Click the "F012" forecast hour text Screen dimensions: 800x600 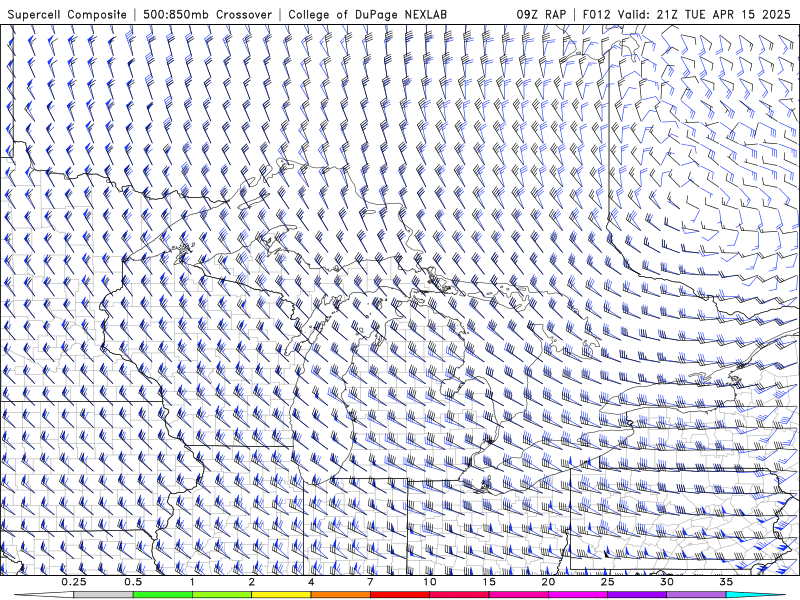pos(596,15)
